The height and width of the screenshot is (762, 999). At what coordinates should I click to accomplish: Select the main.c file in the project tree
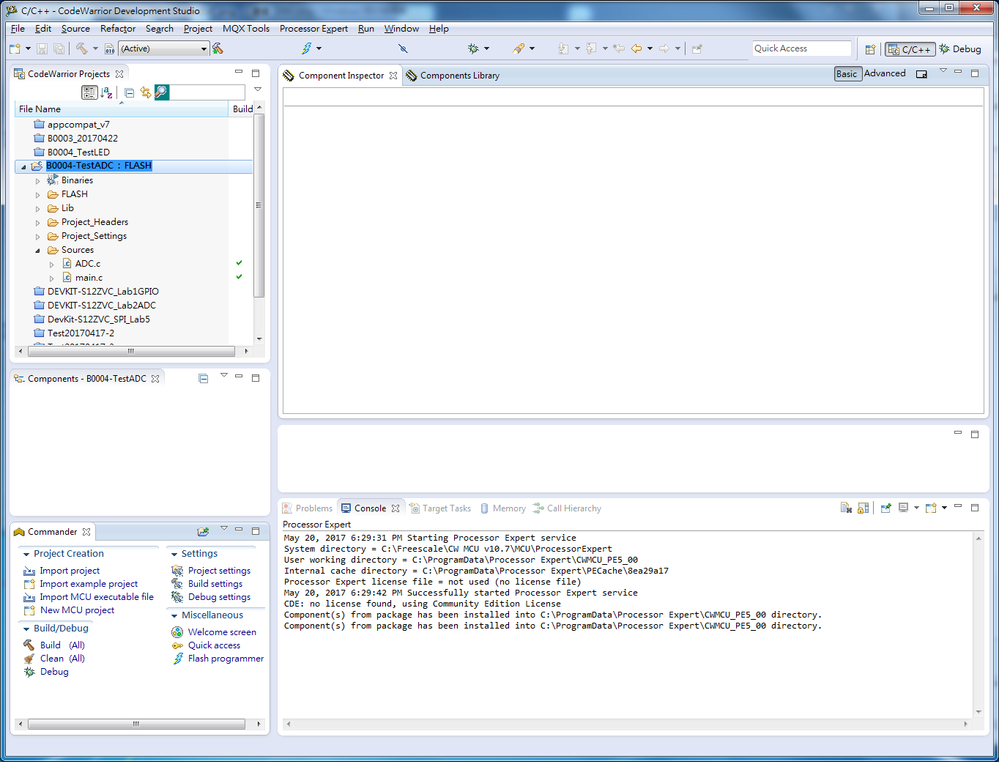point(89,278)
